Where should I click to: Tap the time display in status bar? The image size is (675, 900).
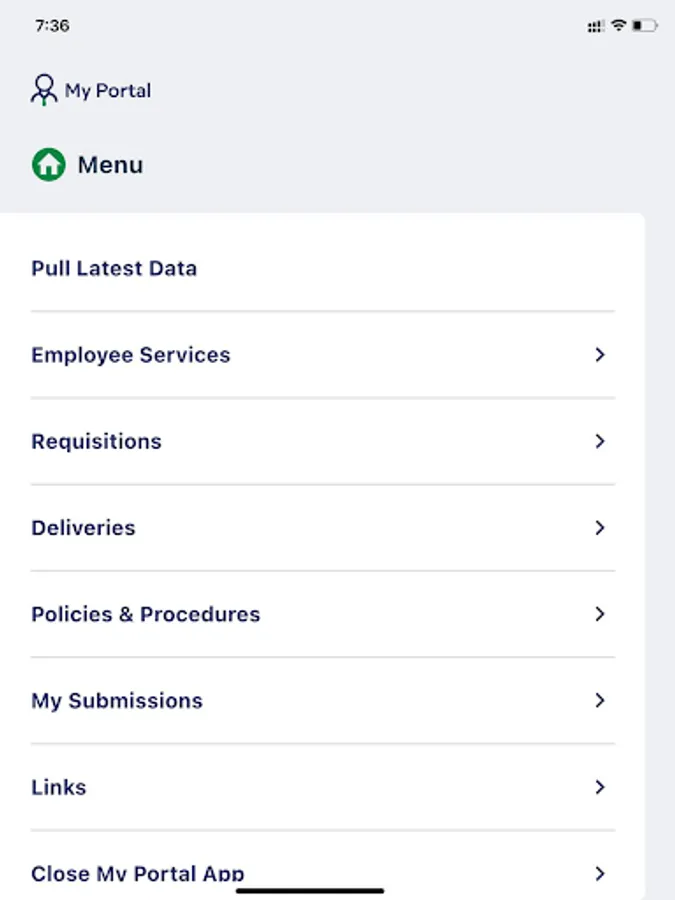[x=52, y=25]
